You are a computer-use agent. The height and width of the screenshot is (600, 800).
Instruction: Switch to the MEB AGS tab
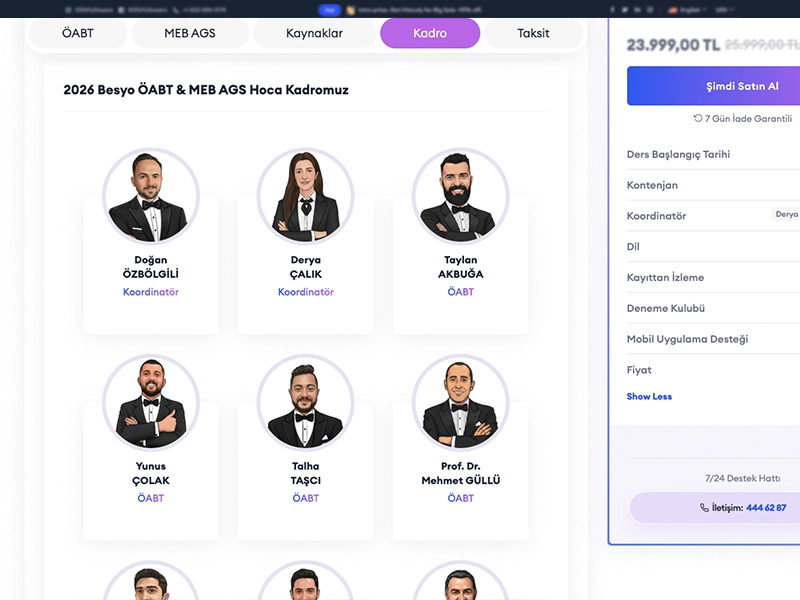pos(190,33)
